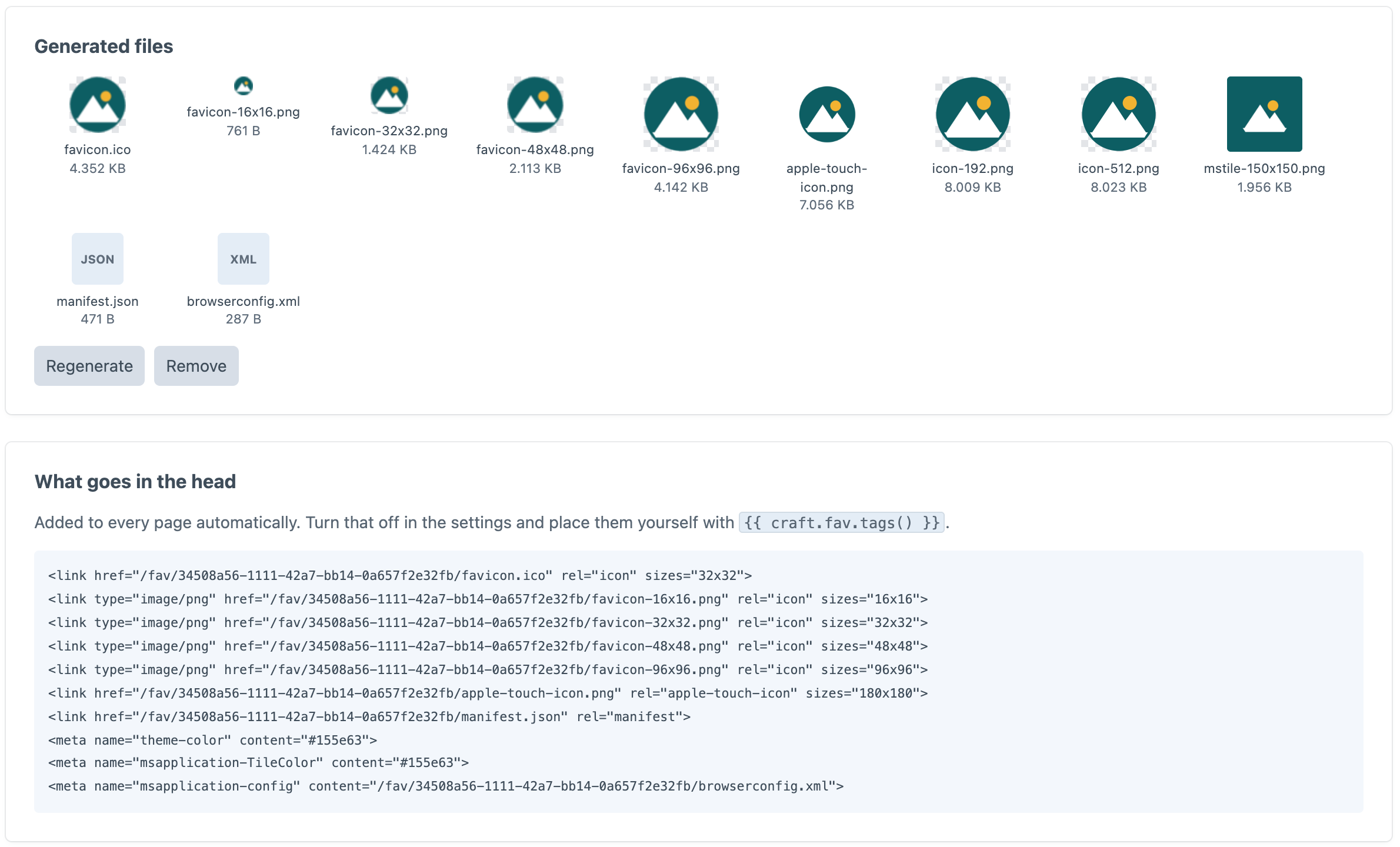Click the '1.956 KB' file size
Viewport: 1400px width, 847px height.
pos(1265,187)
